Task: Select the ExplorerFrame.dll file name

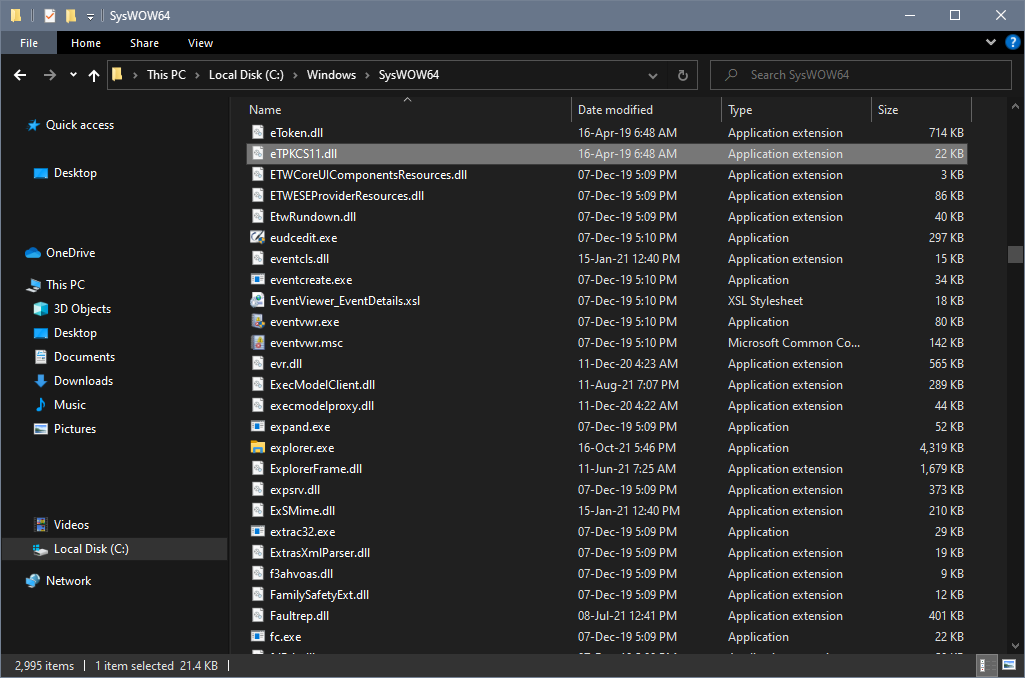Action: [x=316, y=469]
